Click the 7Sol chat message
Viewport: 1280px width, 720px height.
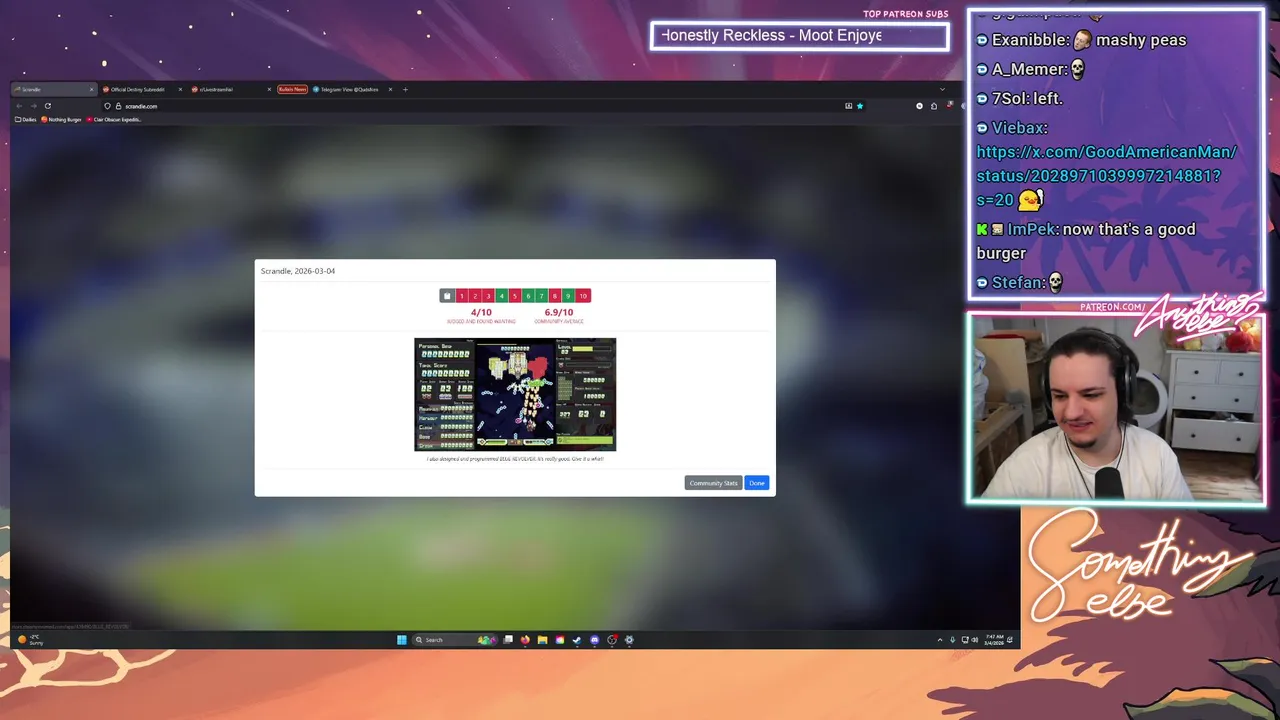[1020, 98]
